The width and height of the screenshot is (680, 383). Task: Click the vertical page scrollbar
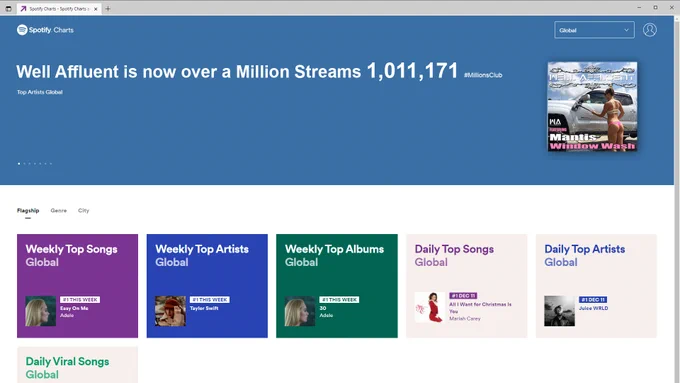tap(677, 200)
